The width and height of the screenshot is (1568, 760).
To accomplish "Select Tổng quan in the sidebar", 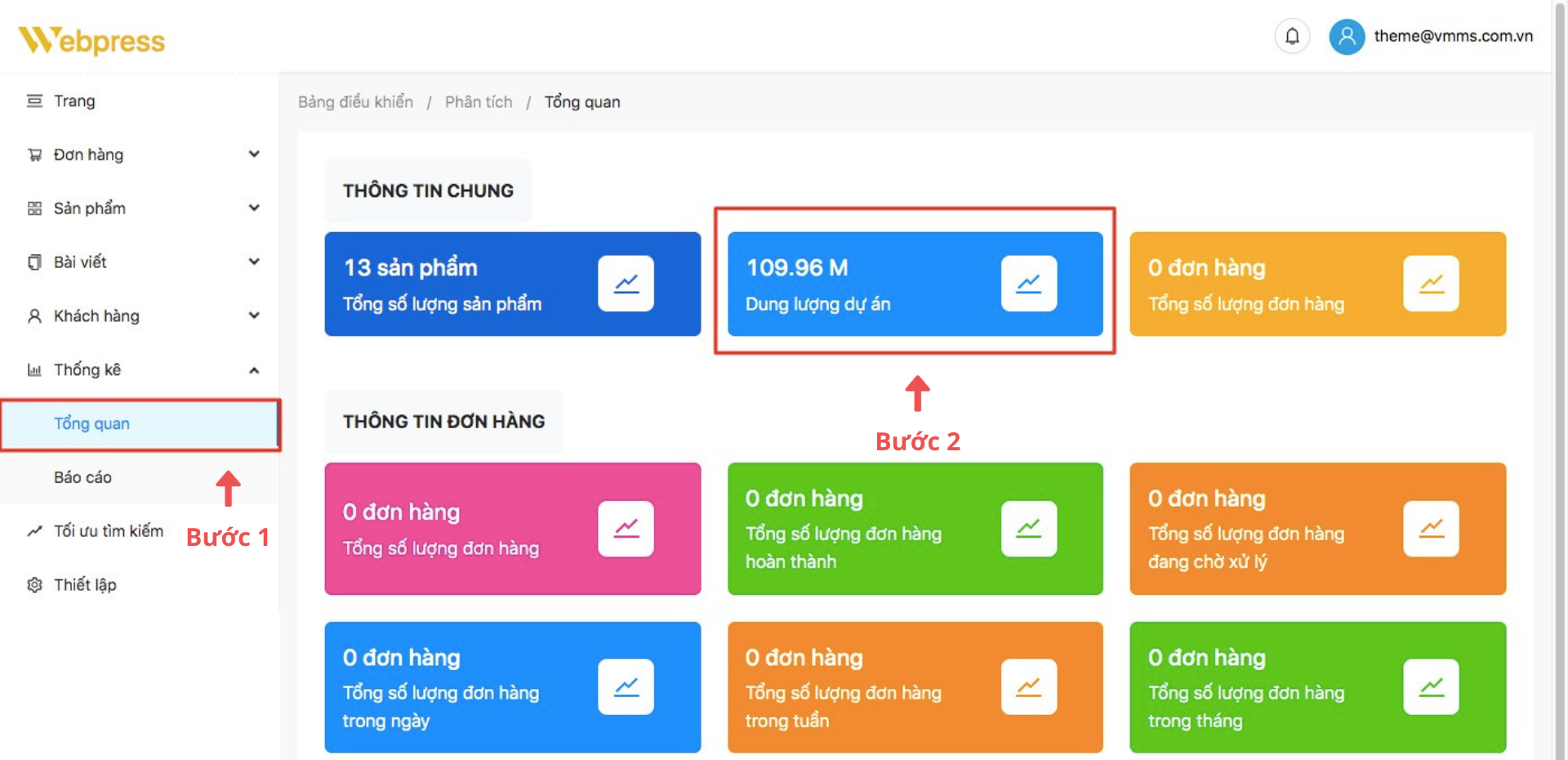I will pos(91,423).
